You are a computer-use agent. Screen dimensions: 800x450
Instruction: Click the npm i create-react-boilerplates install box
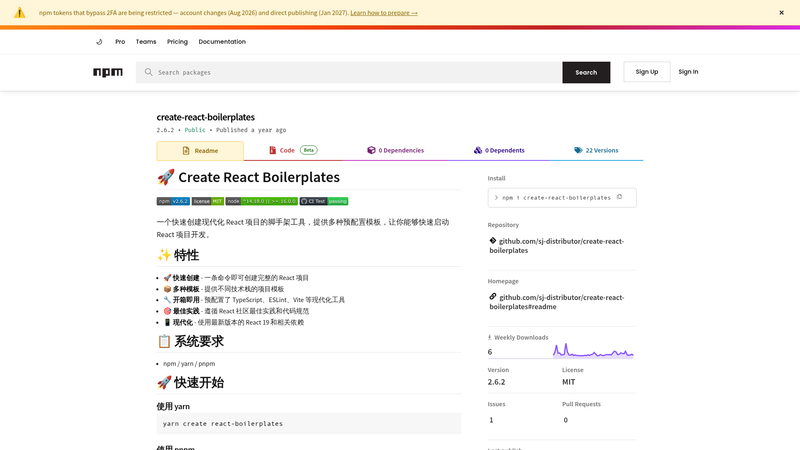tap(562, 197)
